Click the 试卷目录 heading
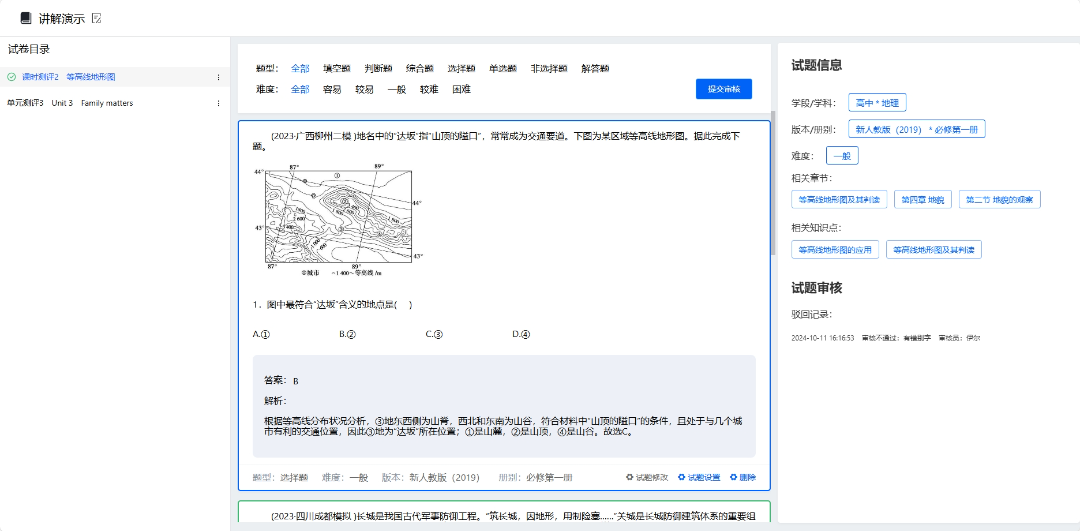The height and width of the screenshot is (531, 1080). (x=28, y=50)
